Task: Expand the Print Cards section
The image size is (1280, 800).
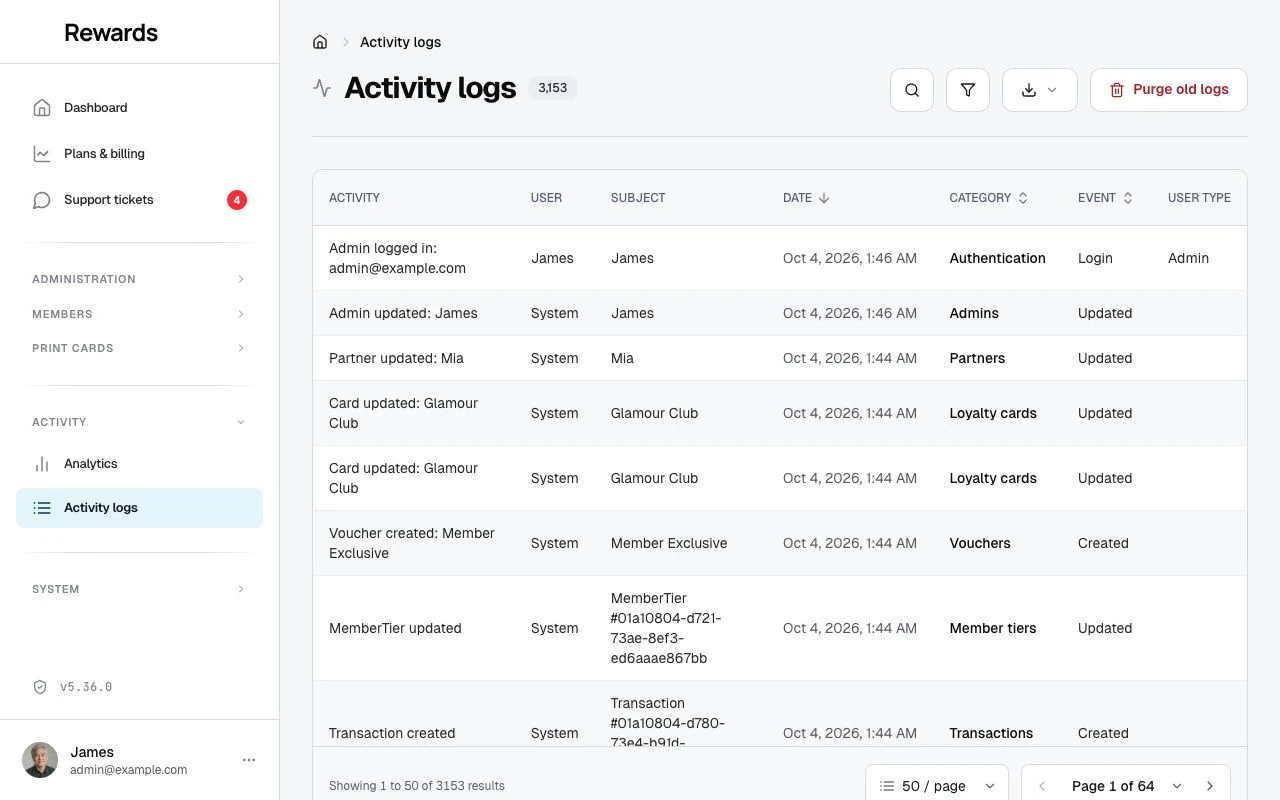Action: point(139,348)
